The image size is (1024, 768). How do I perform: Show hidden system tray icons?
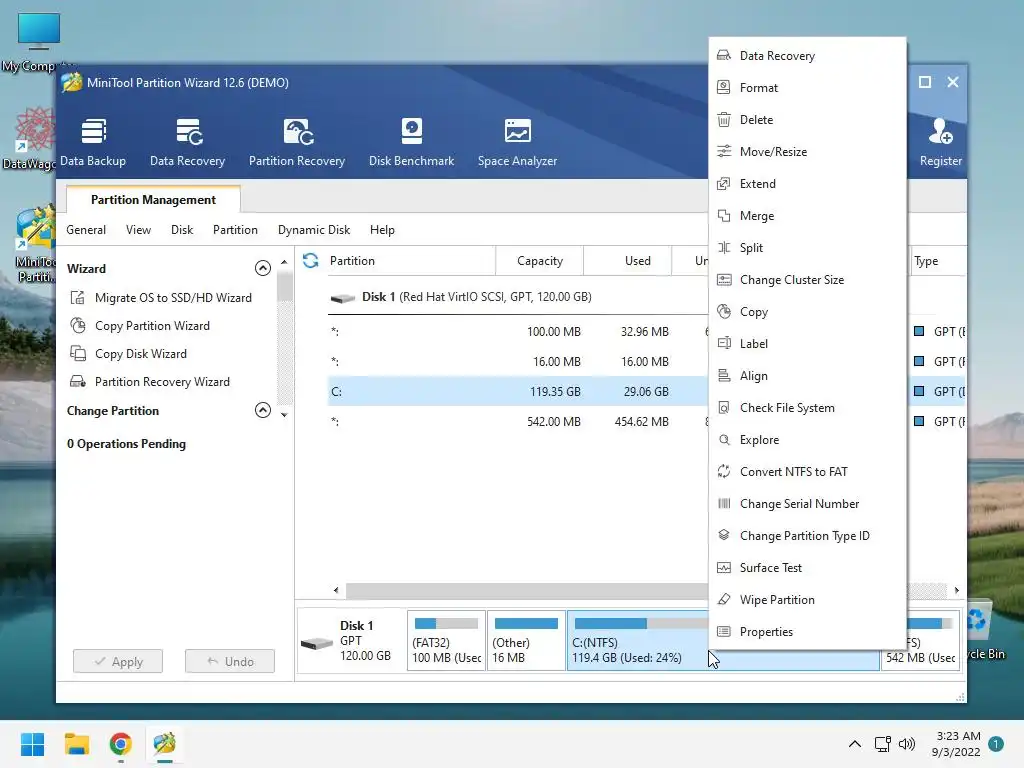854,744
